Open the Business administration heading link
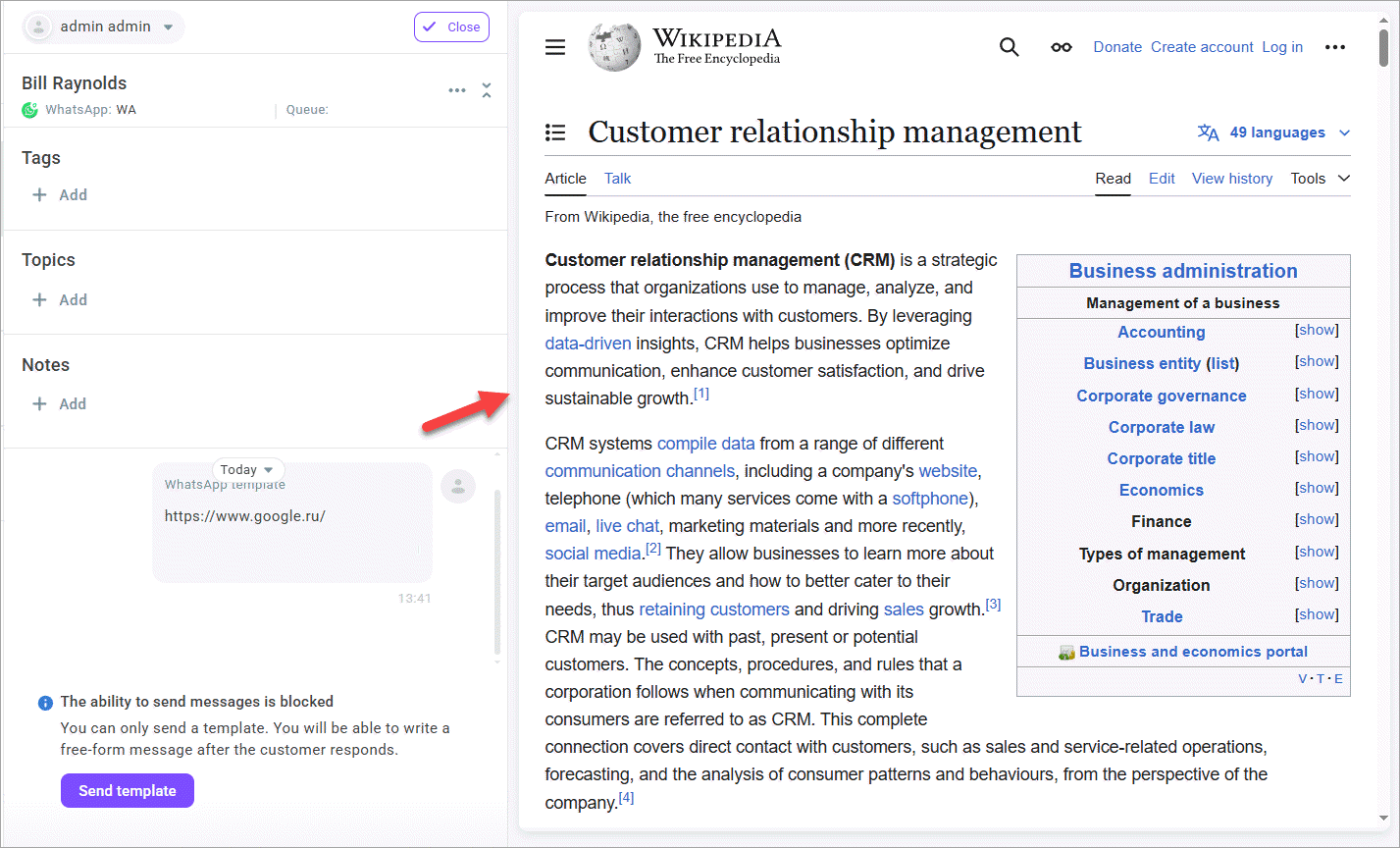The image size is (1400, 848). pos(1183,271)
